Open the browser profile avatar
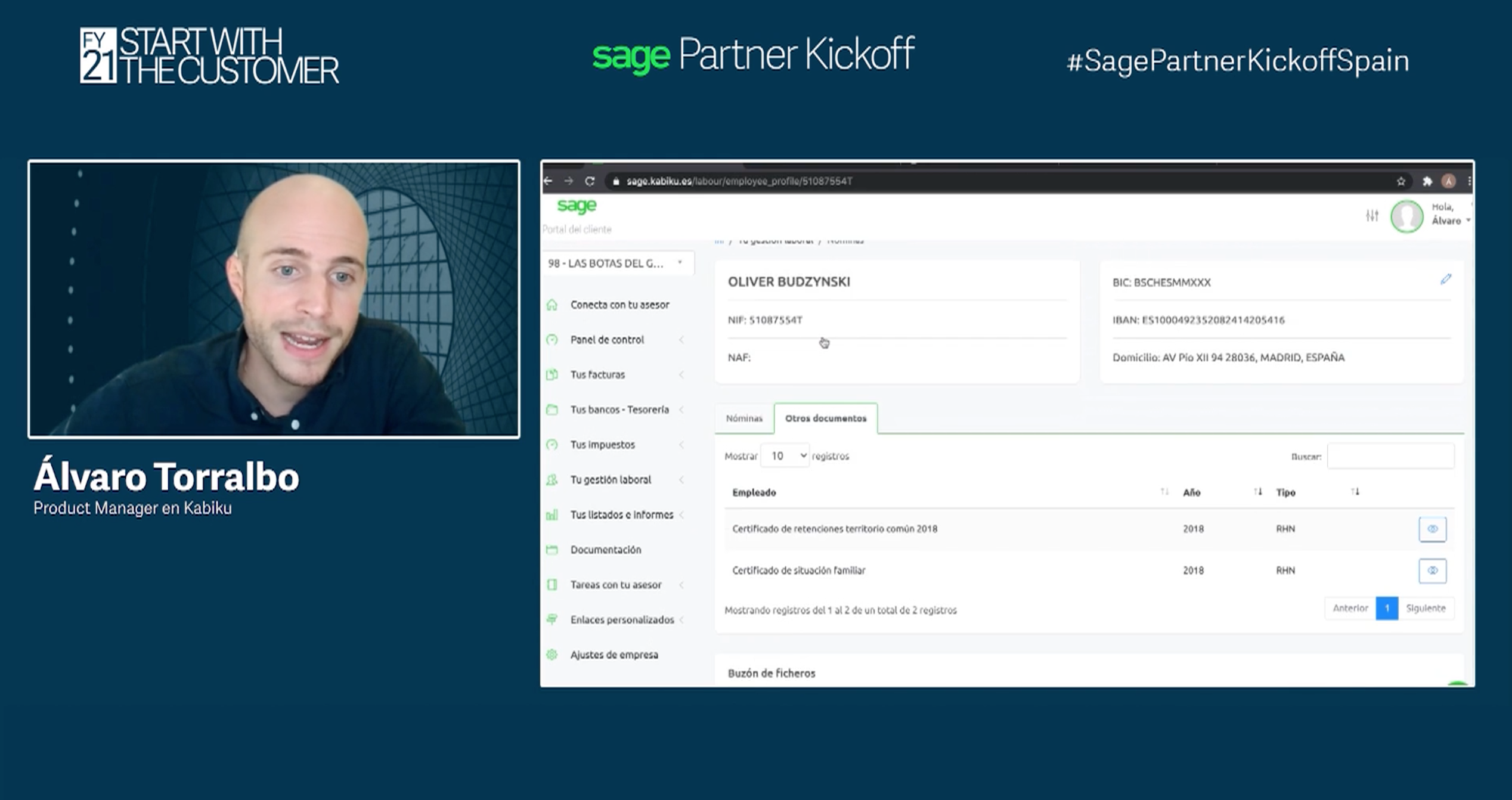The width and height of the screenshot is (1512, 800). click(1448, 181)
